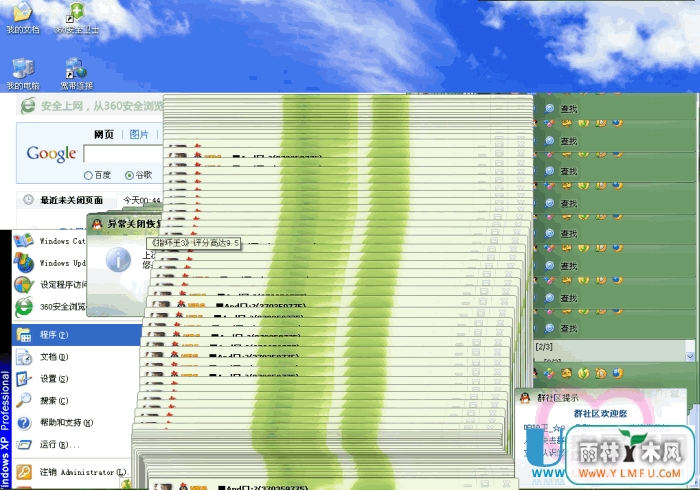Click the green 360 browser logo beside 安全上网
This screenshot has width=700, height=490.
point(28,106)
